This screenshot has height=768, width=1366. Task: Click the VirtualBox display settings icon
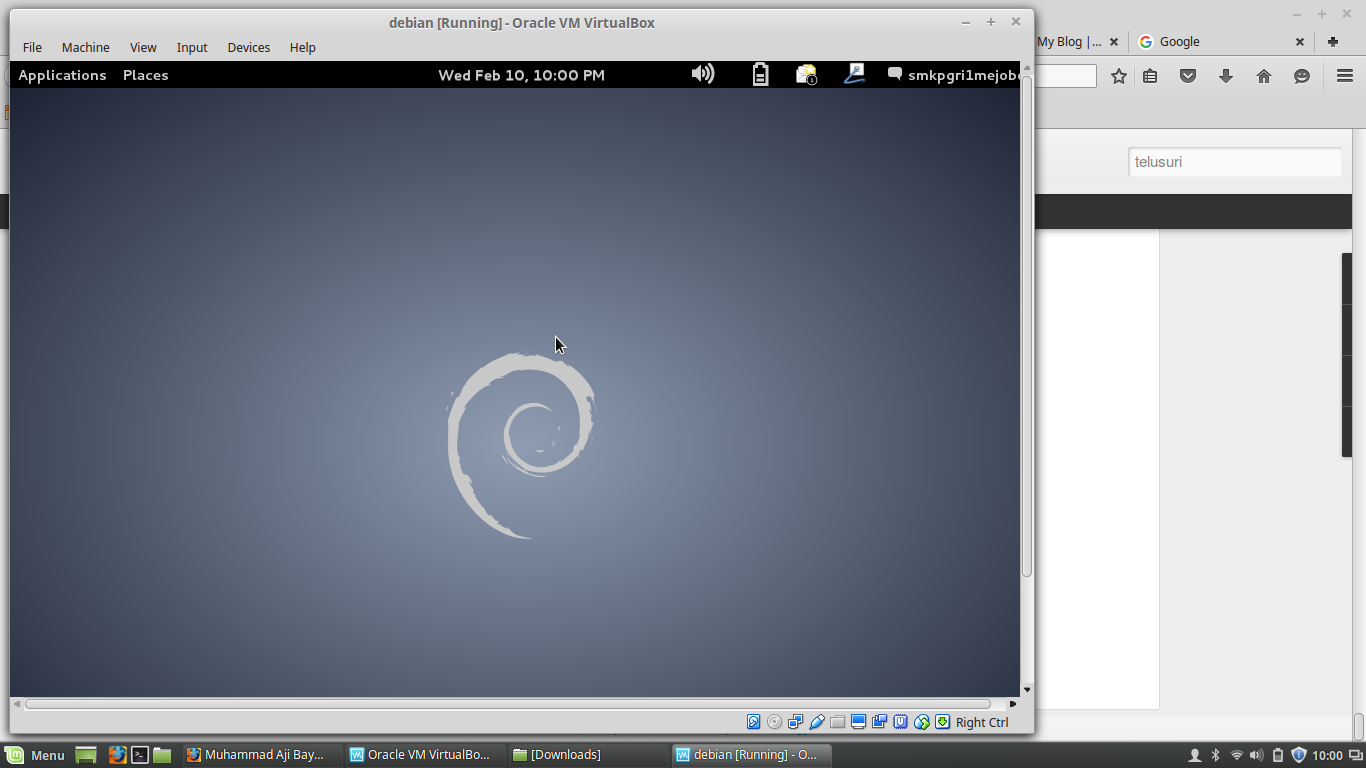(x=858, y=722)
